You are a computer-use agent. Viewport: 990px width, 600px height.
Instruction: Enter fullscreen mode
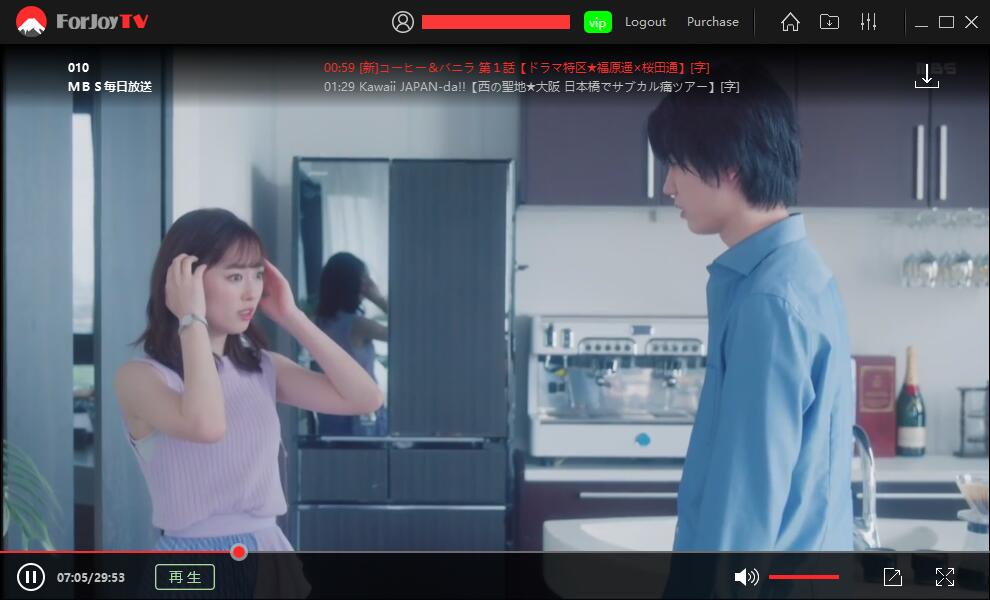pyautogui.click(x=945, y=577)
